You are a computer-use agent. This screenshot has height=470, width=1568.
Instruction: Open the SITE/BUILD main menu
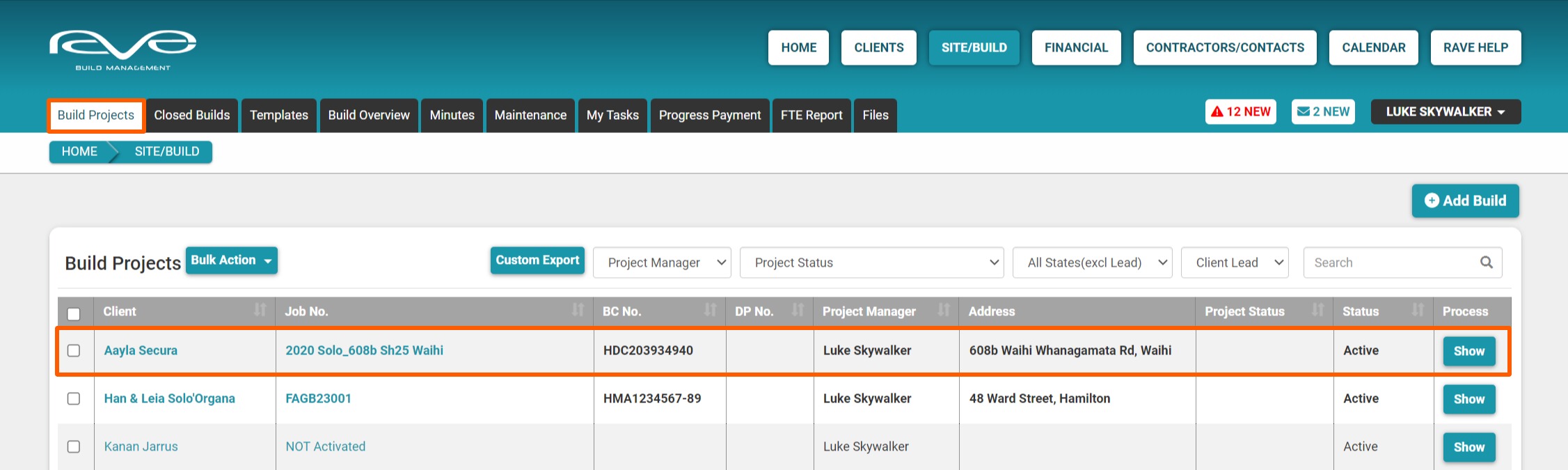(x=974, y=47)
